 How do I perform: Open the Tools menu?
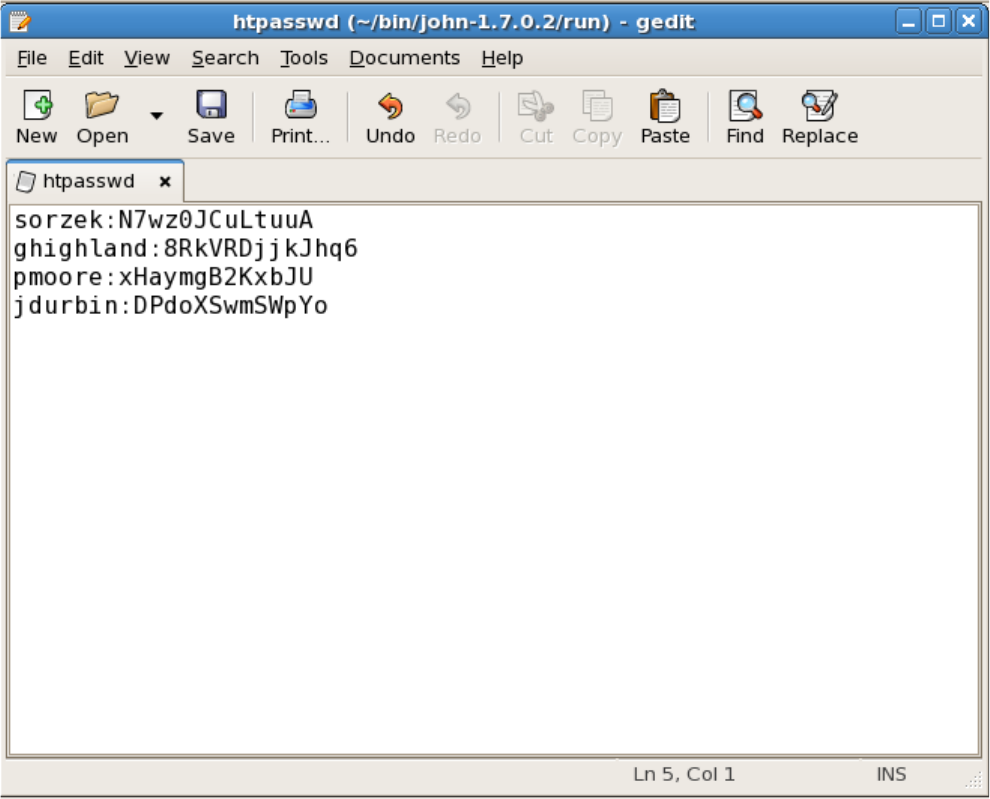[x=304, y=58]
